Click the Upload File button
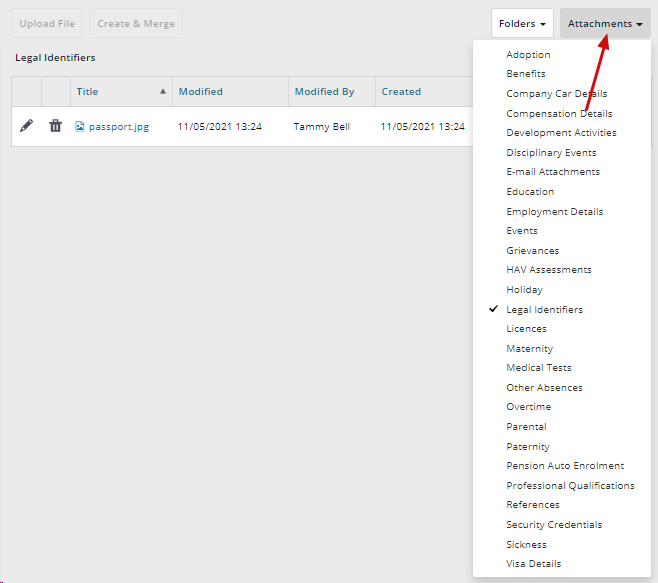658x583 pixels. pyautogui.click(x=47, y=24)
